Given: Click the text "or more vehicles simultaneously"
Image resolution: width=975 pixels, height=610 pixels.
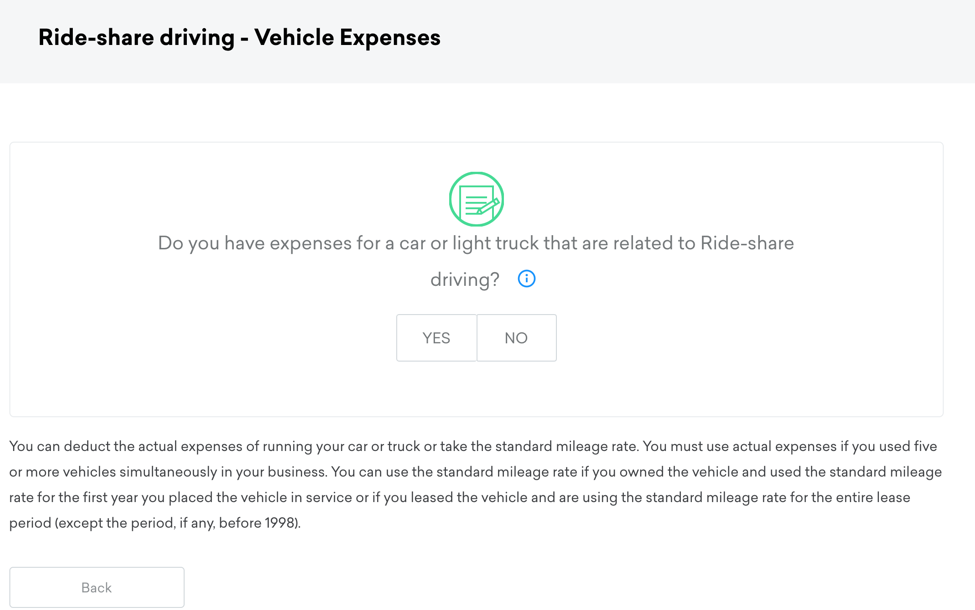Looking at the screenshot, I should [119, 472].
